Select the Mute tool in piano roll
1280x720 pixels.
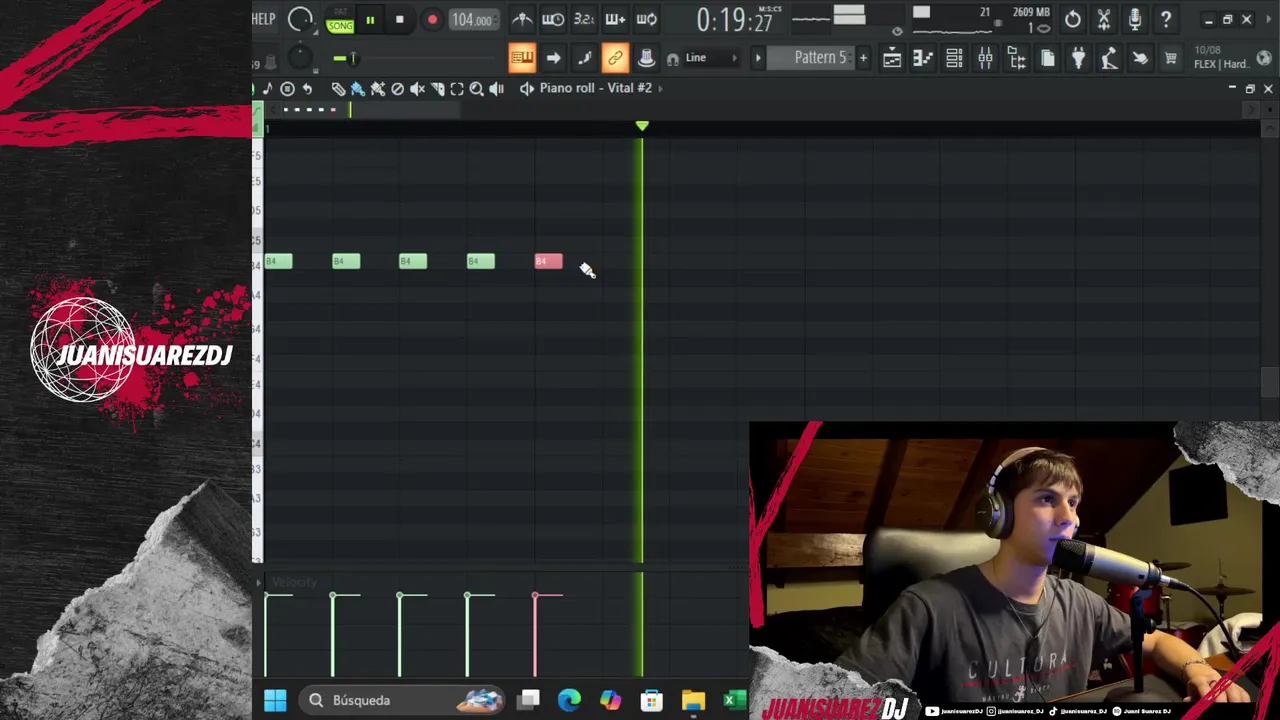coord(417,88)
